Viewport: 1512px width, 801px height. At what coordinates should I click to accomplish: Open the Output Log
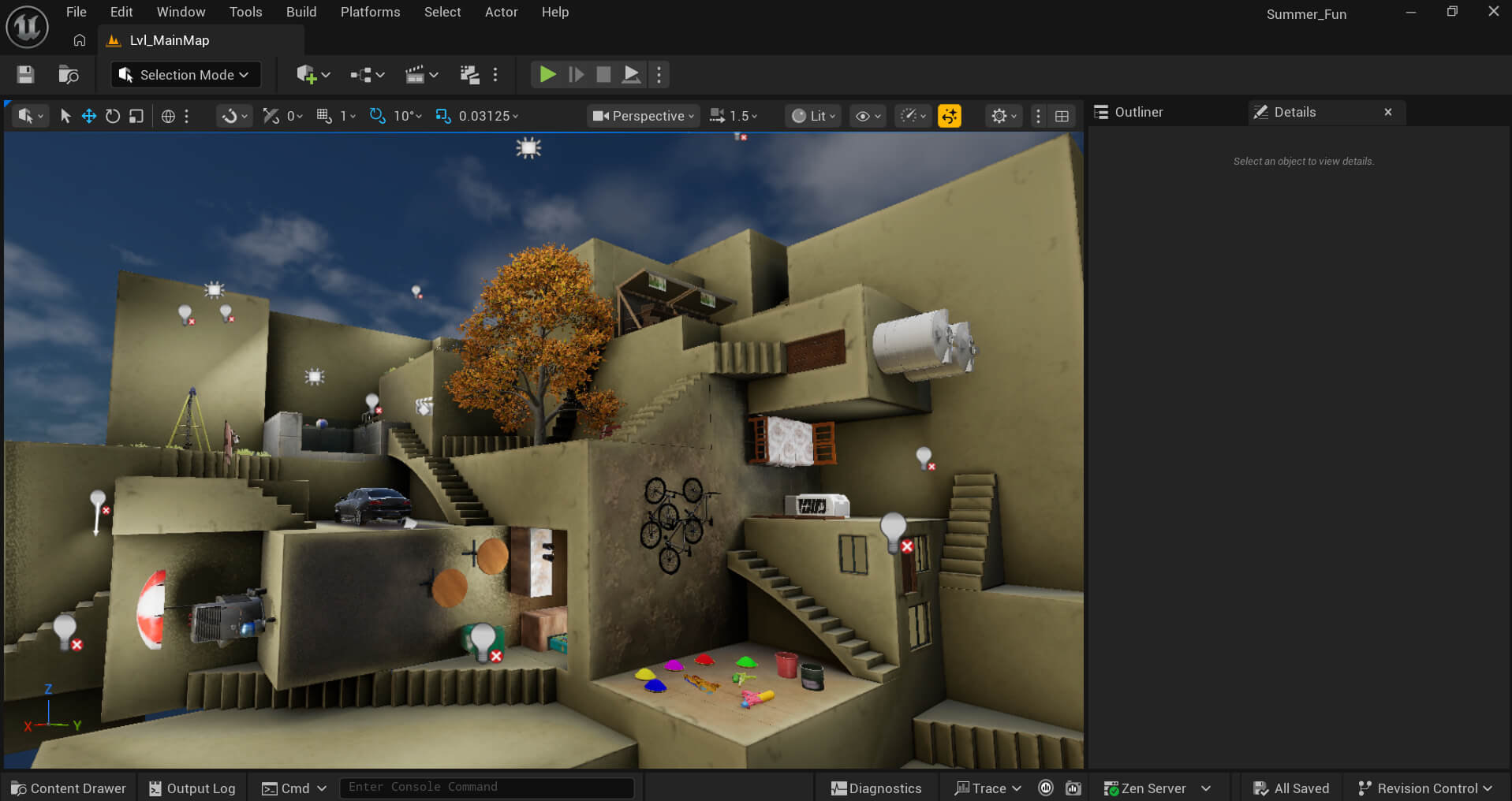click(x=192, y=788)
